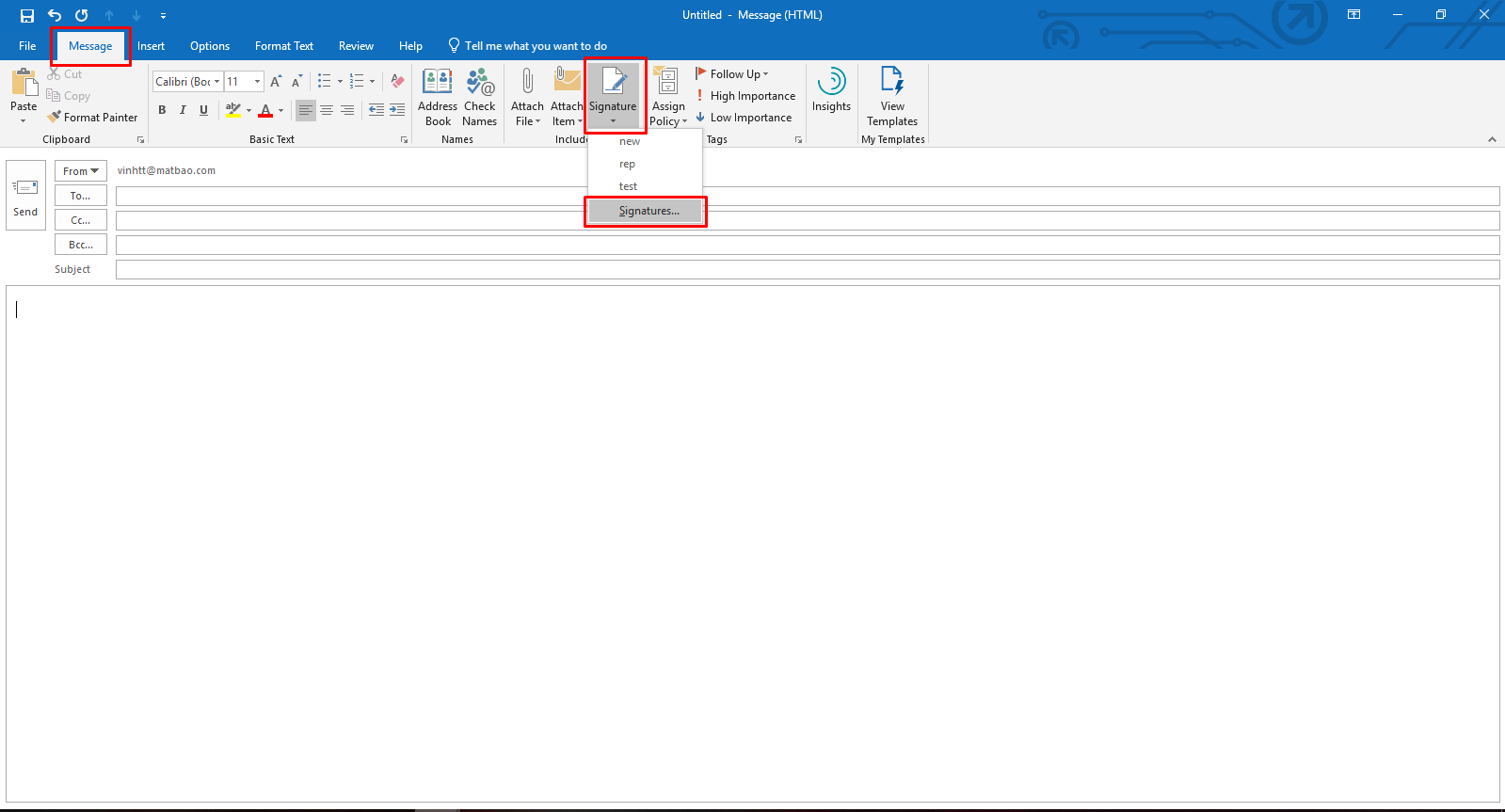The image size is (1505, 812).
Task: Click the To... button
Action: [x=81, y=196]
